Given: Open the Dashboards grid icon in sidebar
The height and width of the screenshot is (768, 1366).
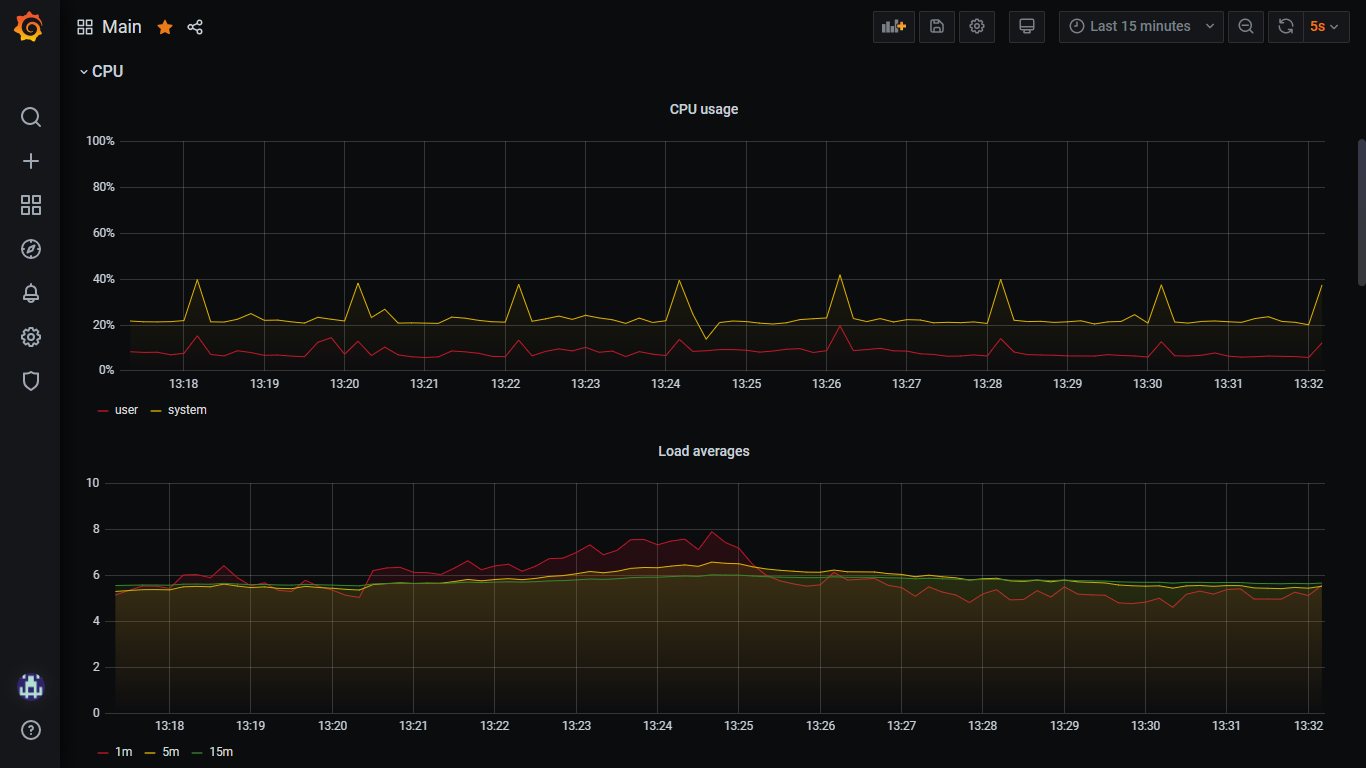Looking at the screenshot, I should [31, 205].
